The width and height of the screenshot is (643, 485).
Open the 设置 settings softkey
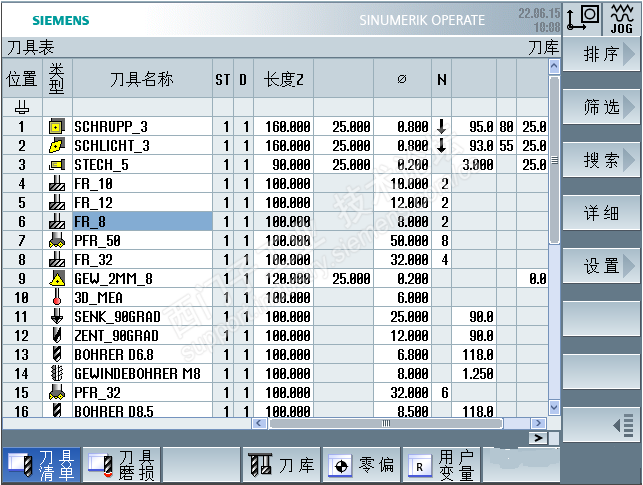tap(601, 266)
